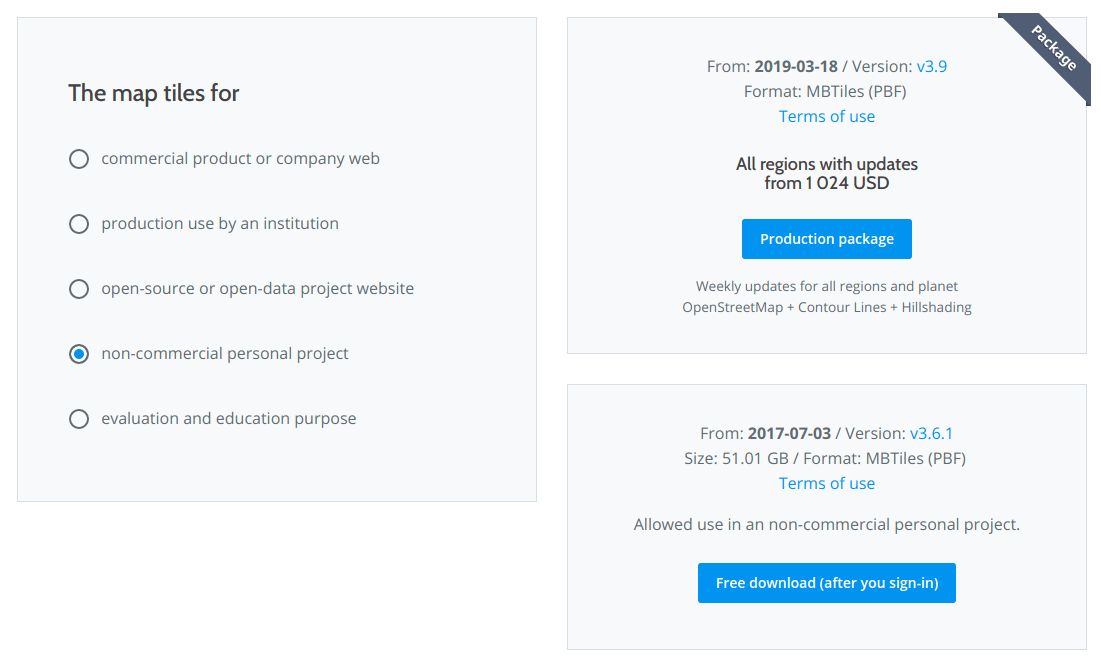Click the 'evaluation and education purpose' label text
This screenshot has height=660, width=1101.
(x=228, y=419)
